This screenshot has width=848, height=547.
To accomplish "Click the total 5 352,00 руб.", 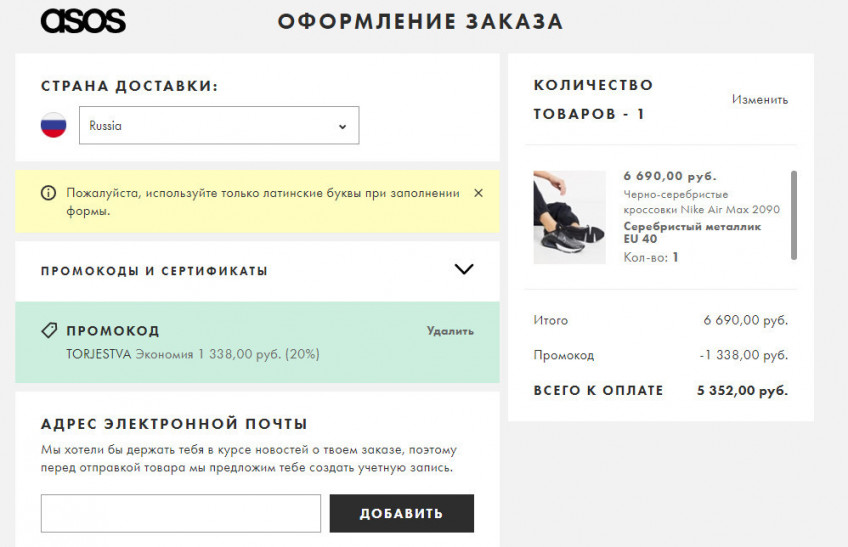I will [743, 390].
